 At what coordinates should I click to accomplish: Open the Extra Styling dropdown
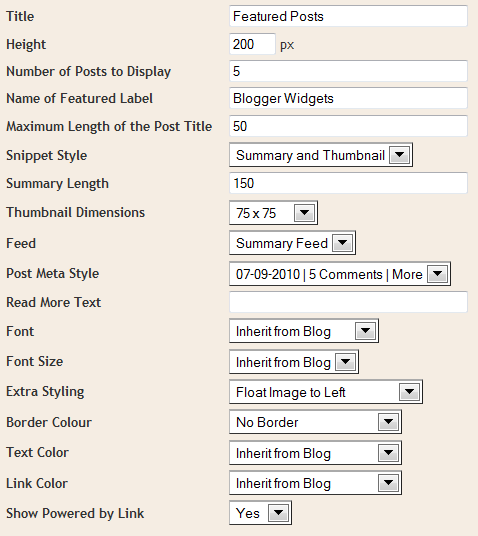(x=326, y=392)
